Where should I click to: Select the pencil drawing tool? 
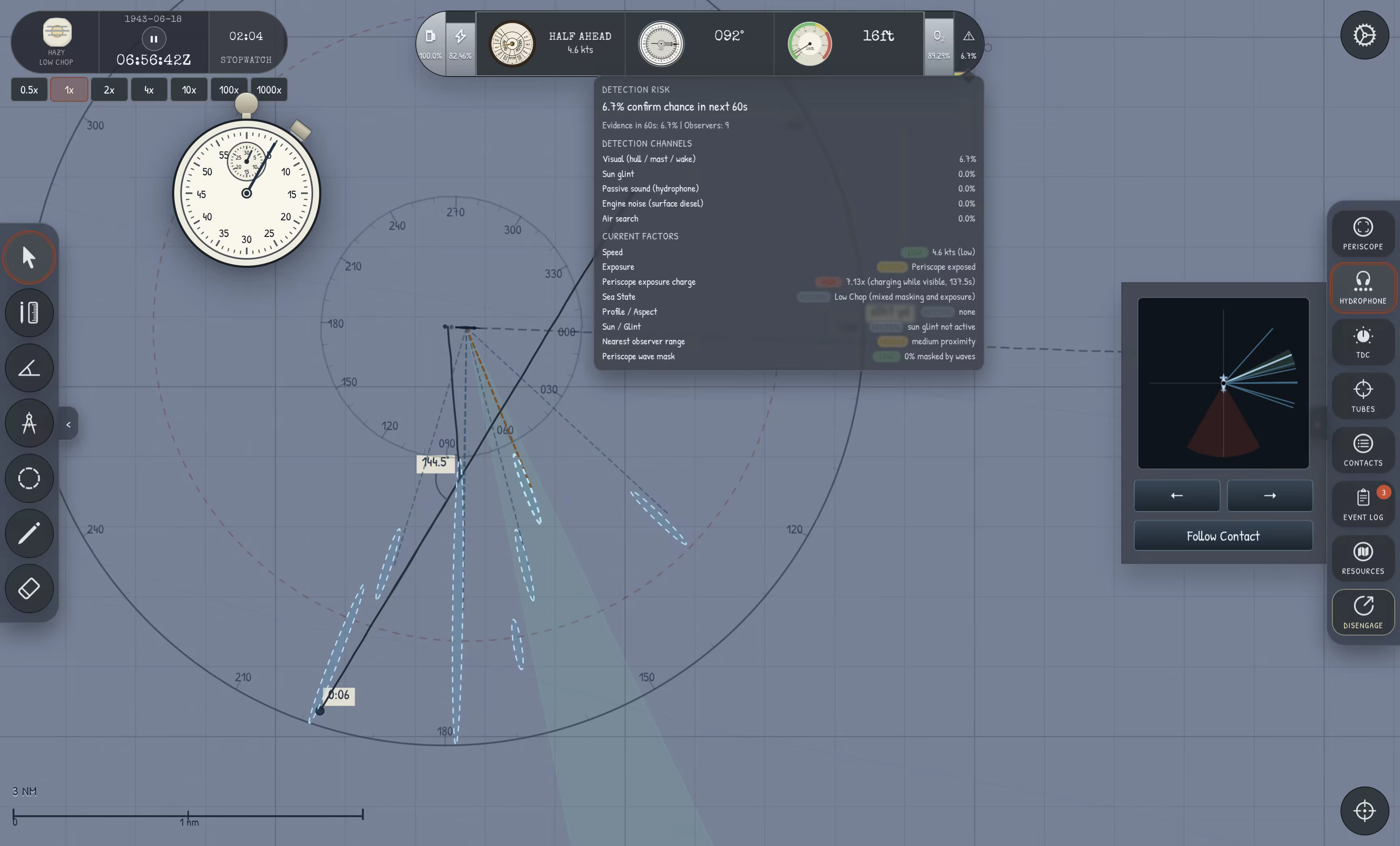[x=29, y=533]
